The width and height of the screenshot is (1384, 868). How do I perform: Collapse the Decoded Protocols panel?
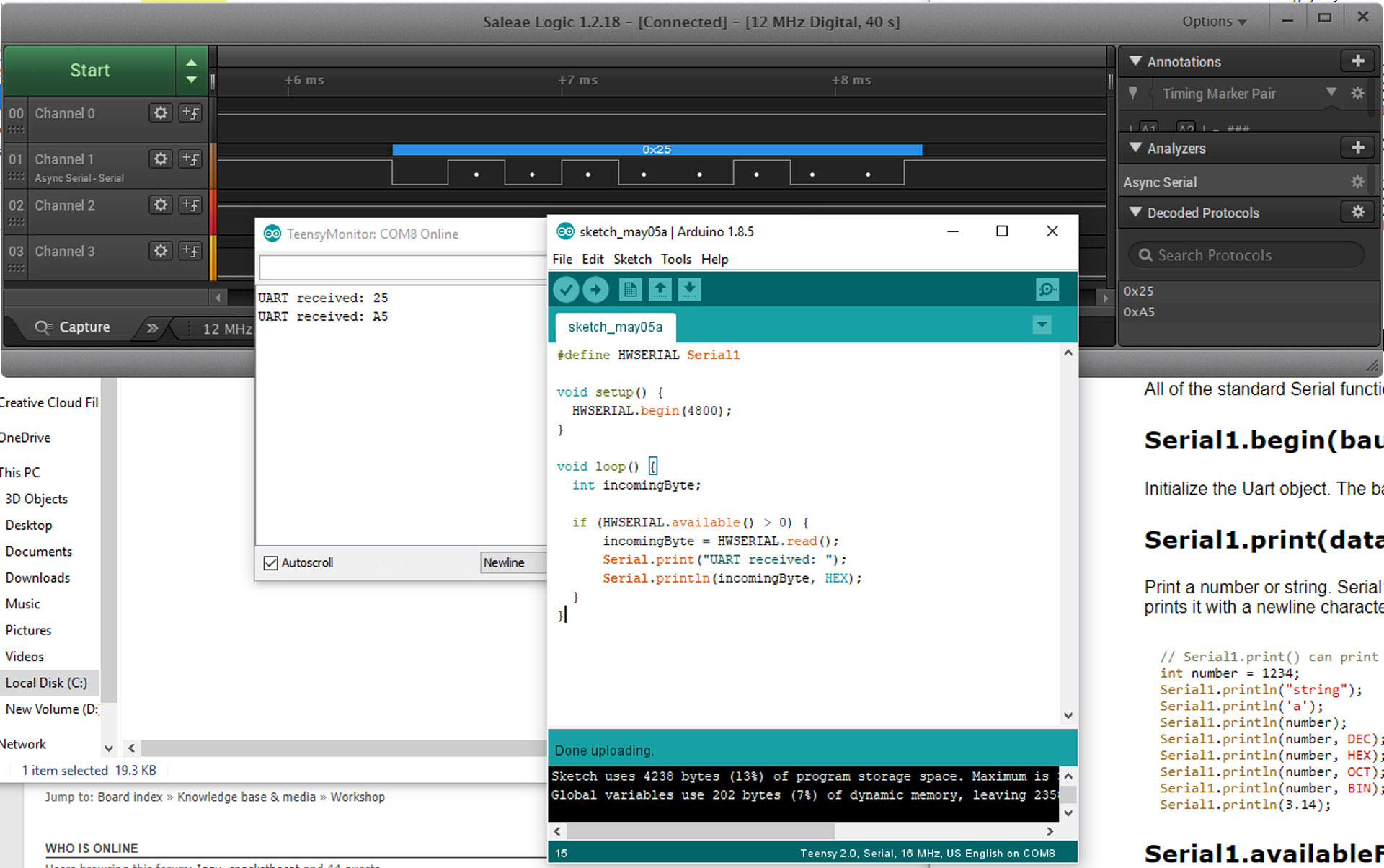pyautogui.click(x=1135, y=213)
